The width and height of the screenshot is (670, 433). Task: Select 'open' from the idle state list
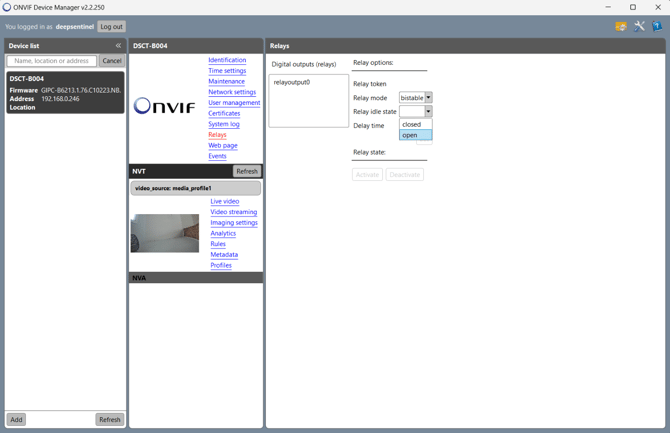click(416, 135)
